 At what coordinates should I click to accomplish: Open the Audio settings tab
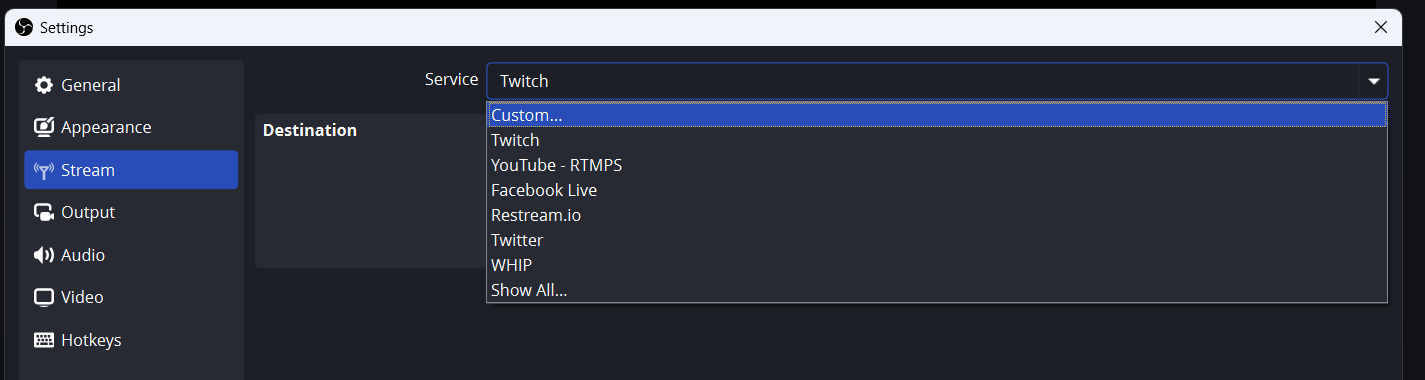tap(131, 255)
